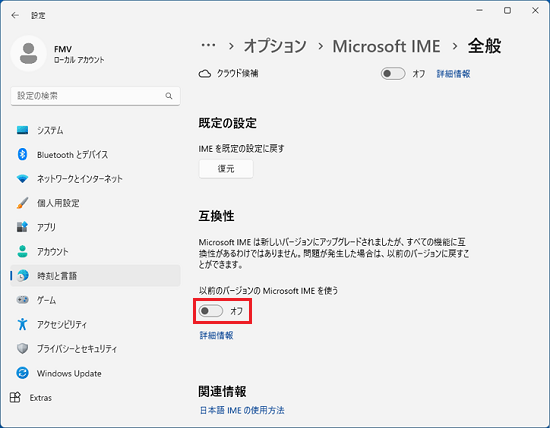The image size is (550, 428).
Task: Select ネットワークとインターネット in sidebar
Action: (x=95, y=179)
